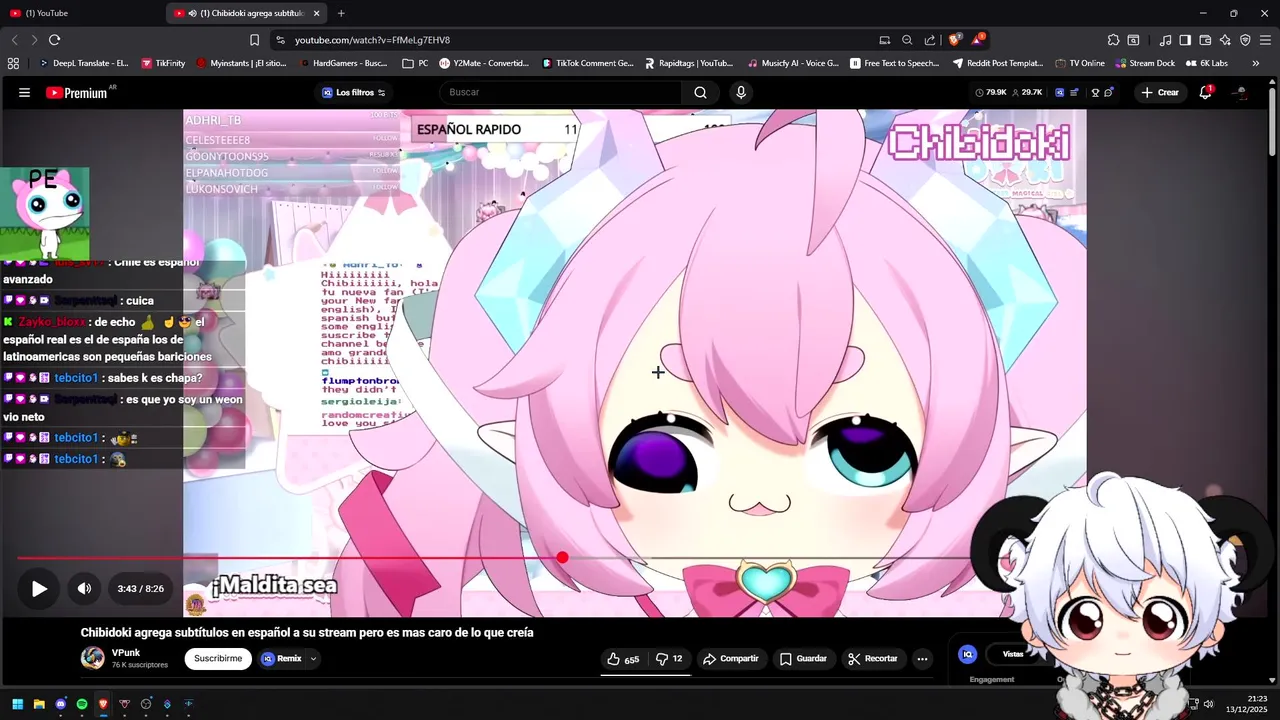
Task: Click the red progress bar scrubber
Action: pyautogui.click(x=562, y=558)
